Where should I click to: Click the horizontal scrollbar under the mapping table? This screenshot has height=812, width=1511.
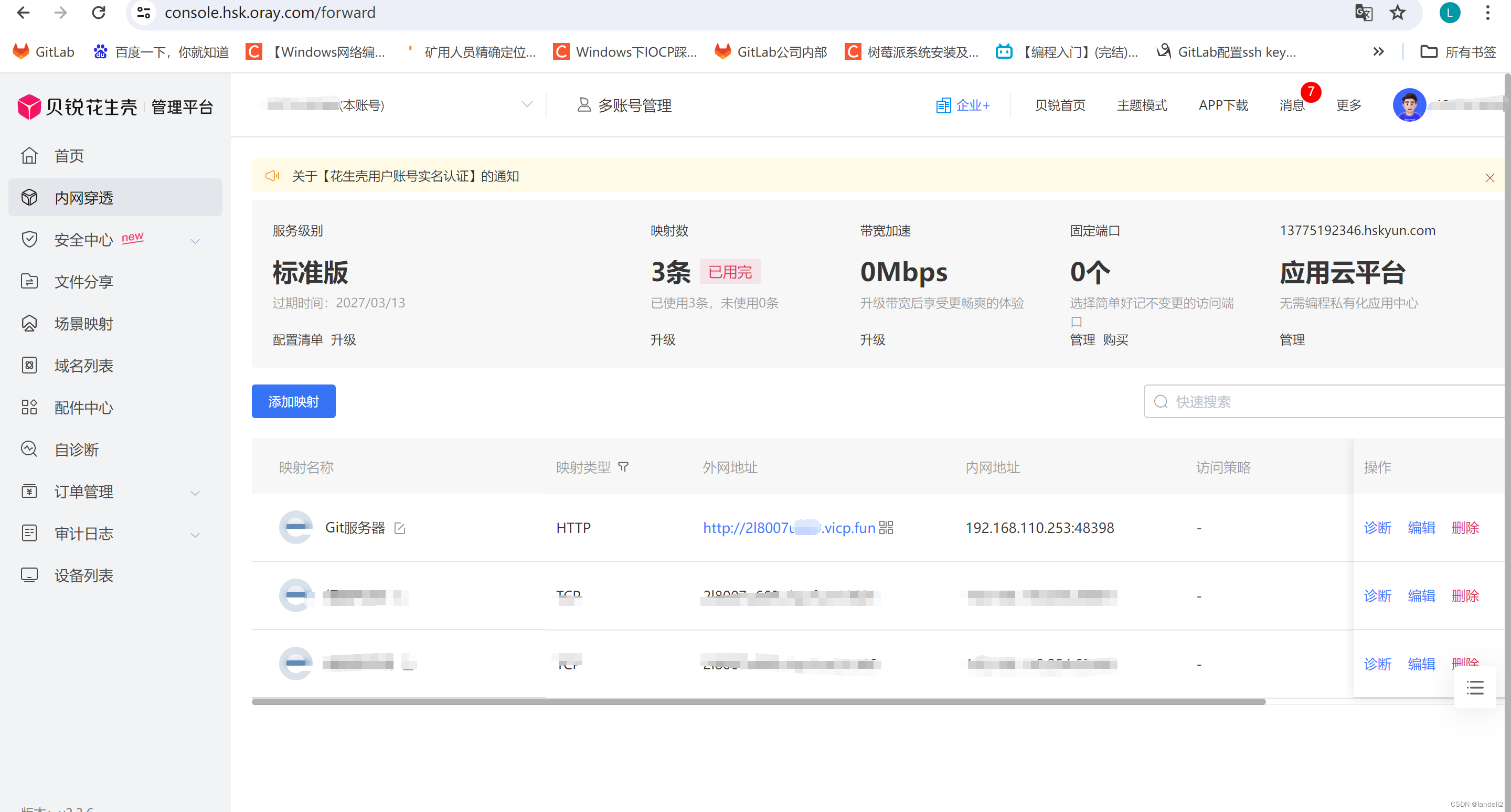click(x=758, y=701)
